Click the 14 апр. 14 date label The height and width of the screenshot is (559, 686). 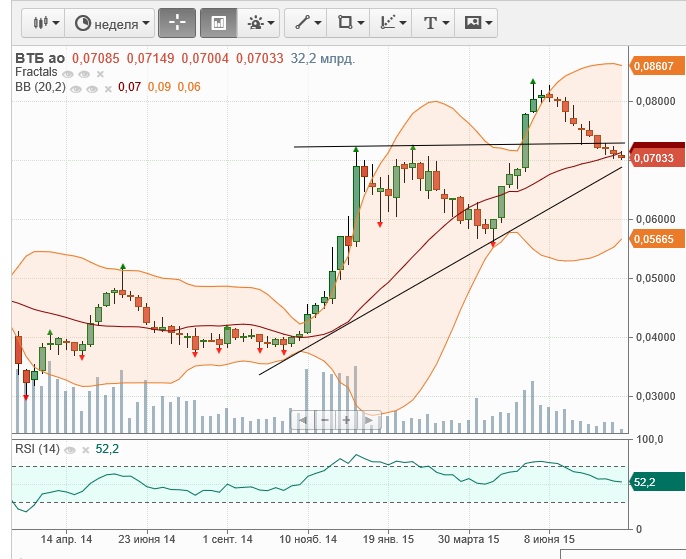tap(66, 539)
